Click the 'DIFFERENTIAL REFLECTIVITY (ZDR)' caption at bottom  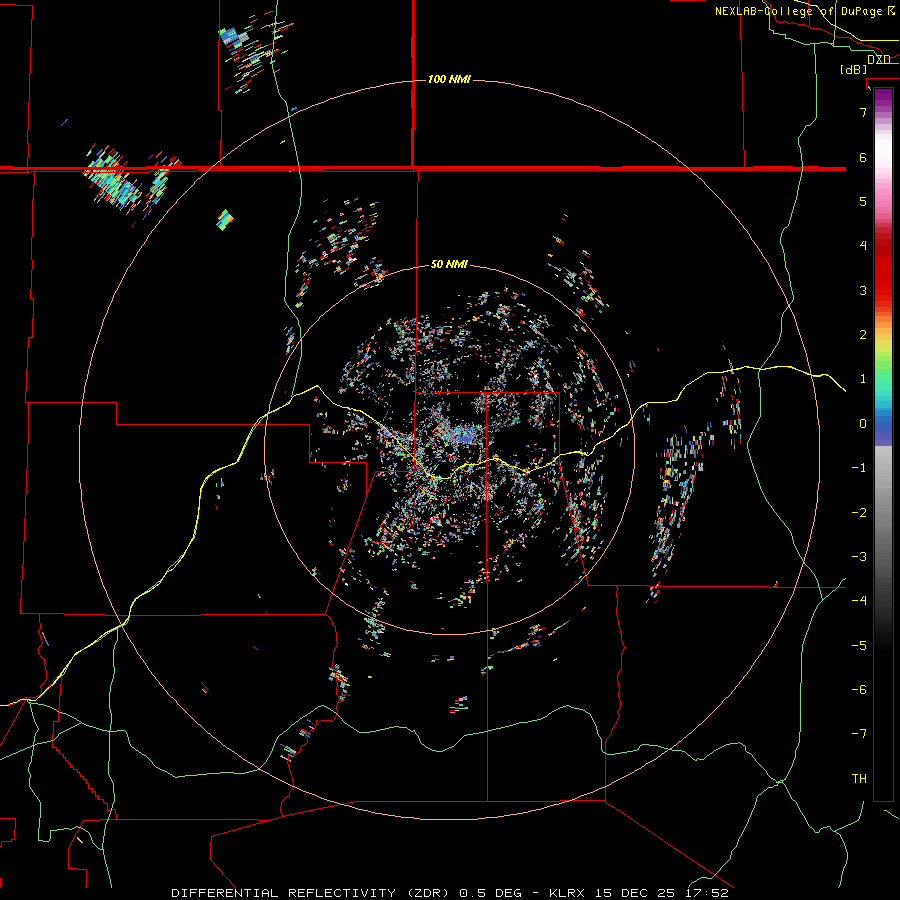point(313,893)
